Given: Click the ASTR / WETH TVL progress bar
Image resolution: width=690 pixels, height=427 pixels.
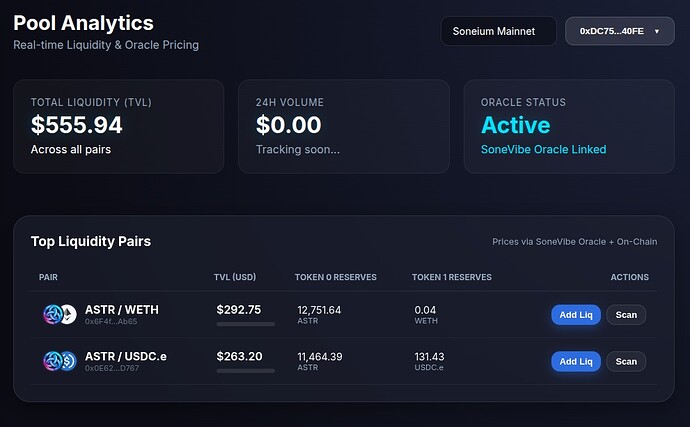Looking at the screenshot, I should [245, 324].
